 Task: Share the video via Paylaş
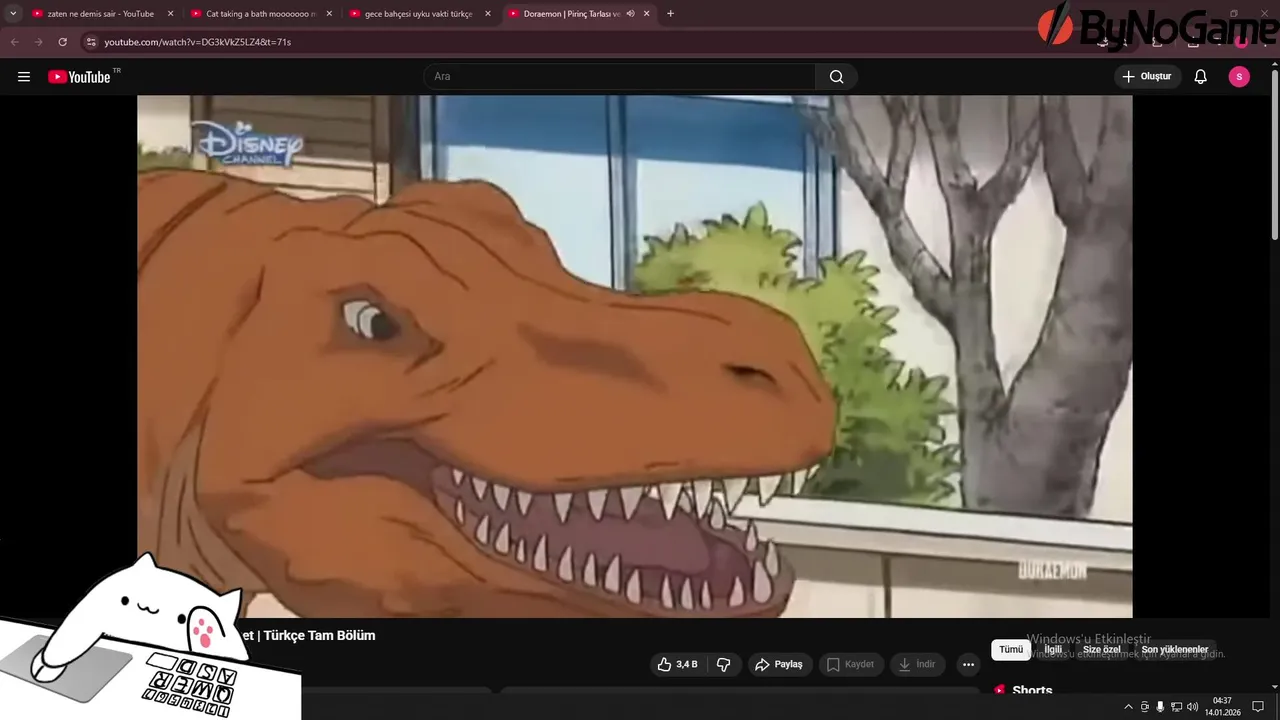tap(779, 664)
